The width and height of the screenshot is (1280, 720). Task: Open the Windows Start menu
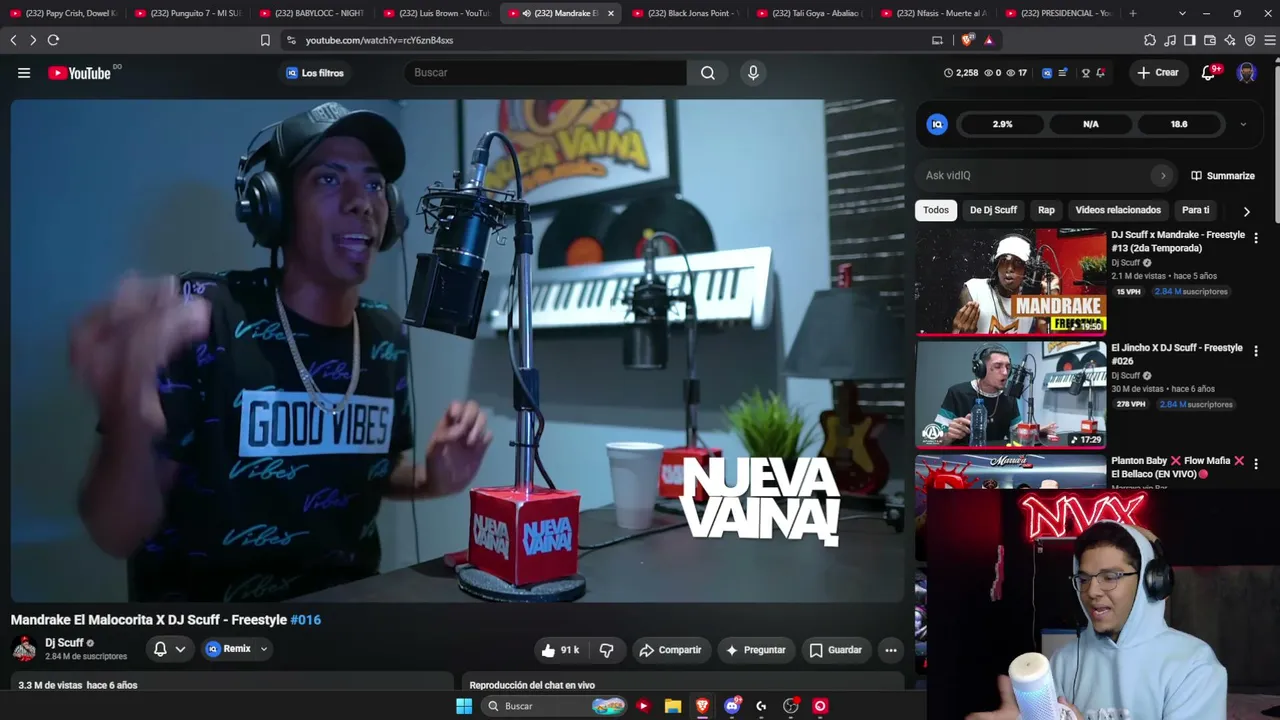click(x=464, y=706)
